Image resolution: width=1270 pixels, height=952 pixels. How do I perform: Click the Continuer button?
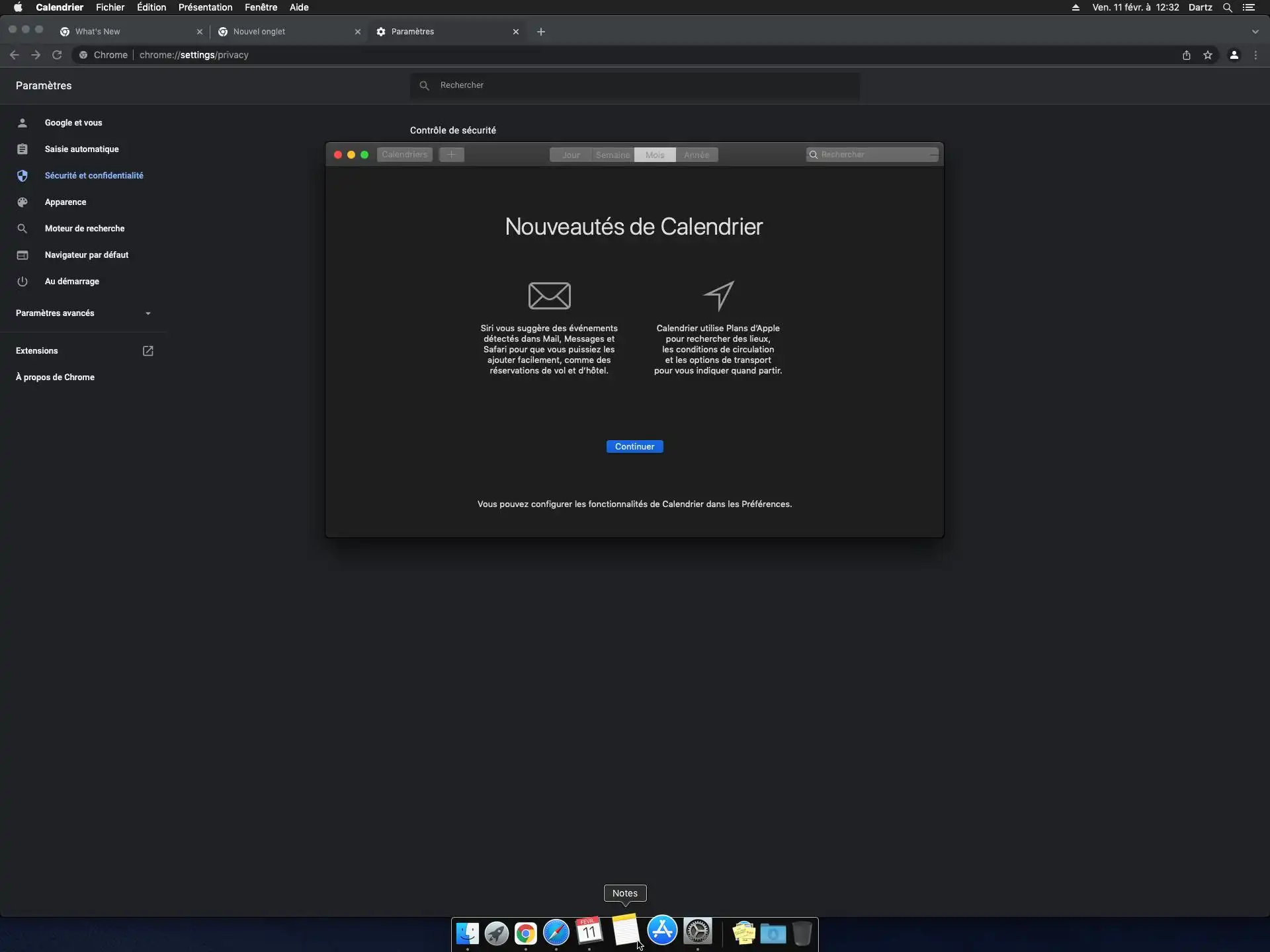tap(634, 446)
